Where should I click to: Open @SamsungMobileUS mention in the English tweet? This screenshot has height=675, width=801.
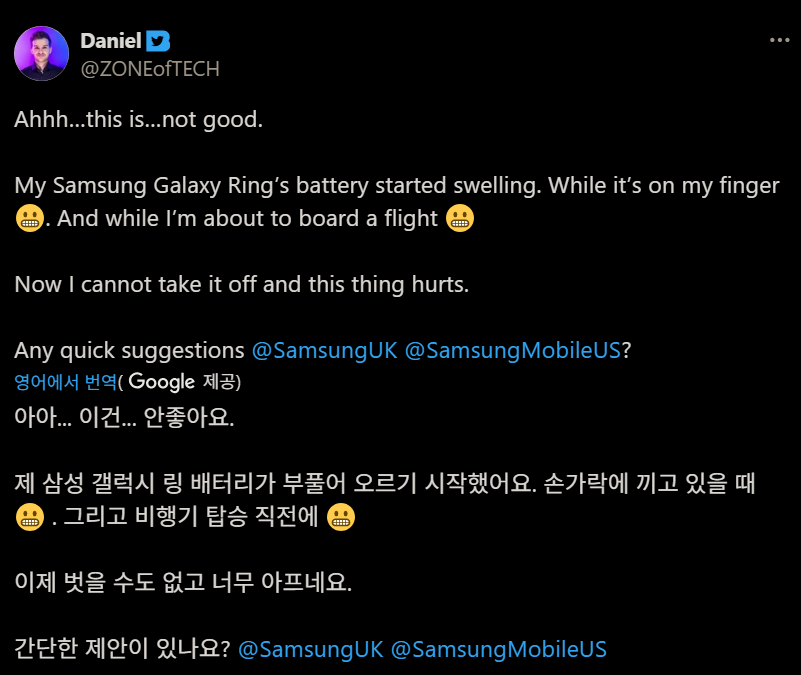pyautogui.click(x=513, y=351)
